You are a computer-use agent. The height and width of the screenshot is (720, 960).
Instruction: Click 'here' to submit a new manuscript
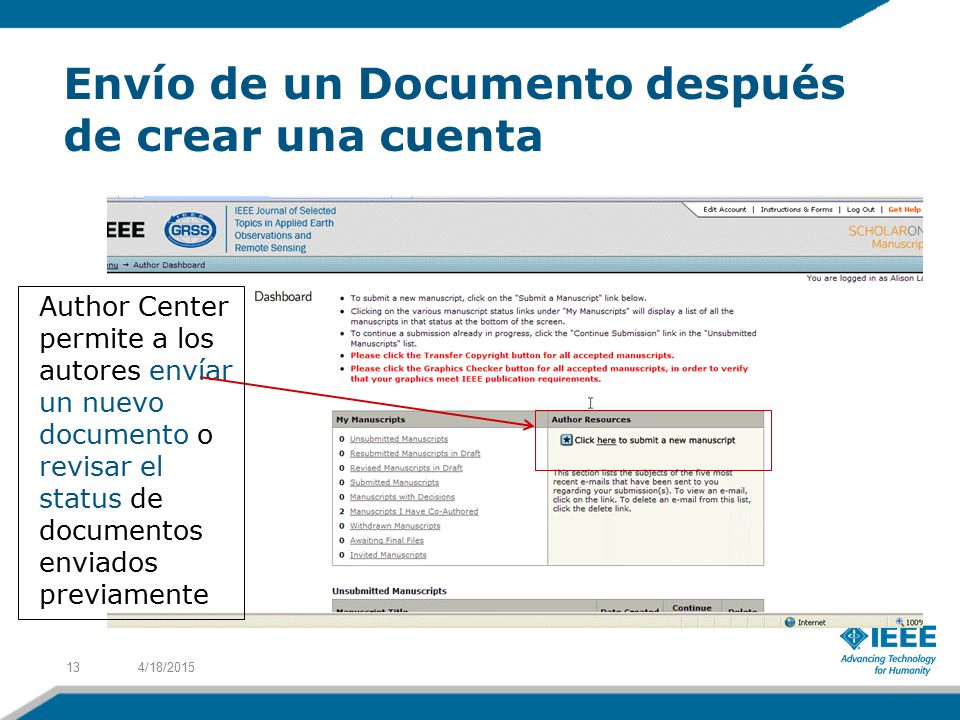tap(606, 440)
